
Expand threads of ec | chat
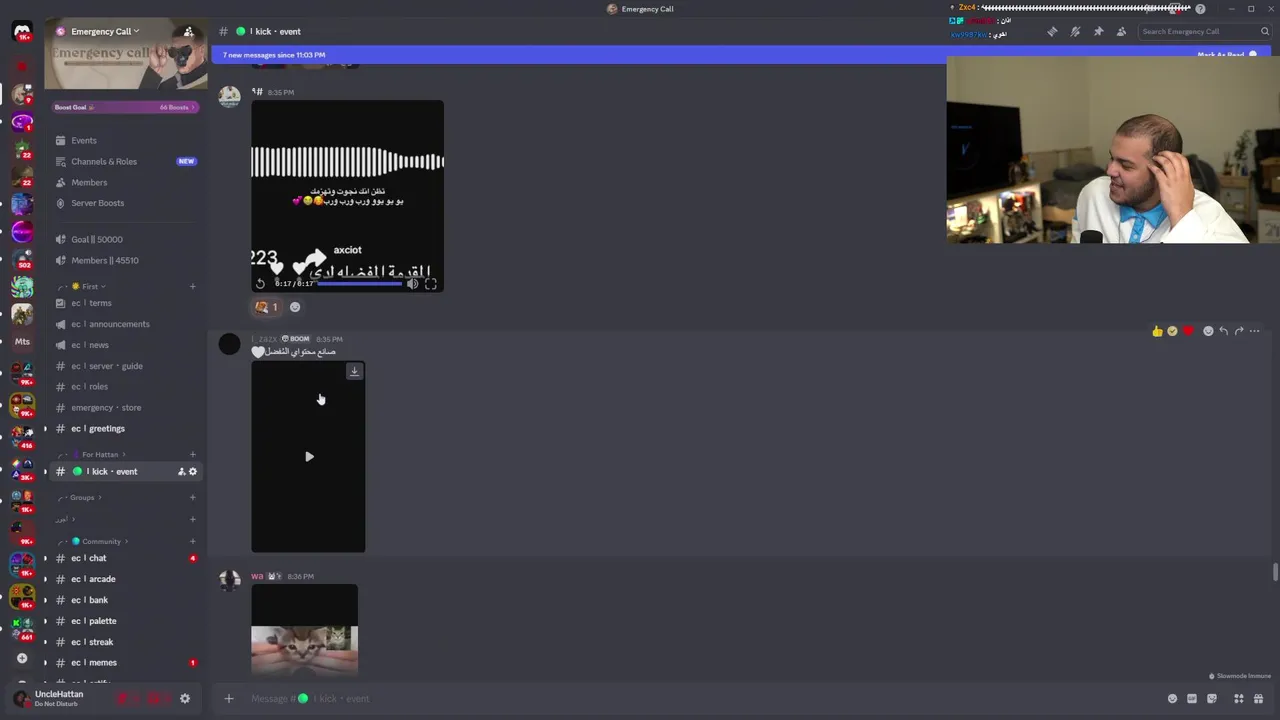coord(44,558)
